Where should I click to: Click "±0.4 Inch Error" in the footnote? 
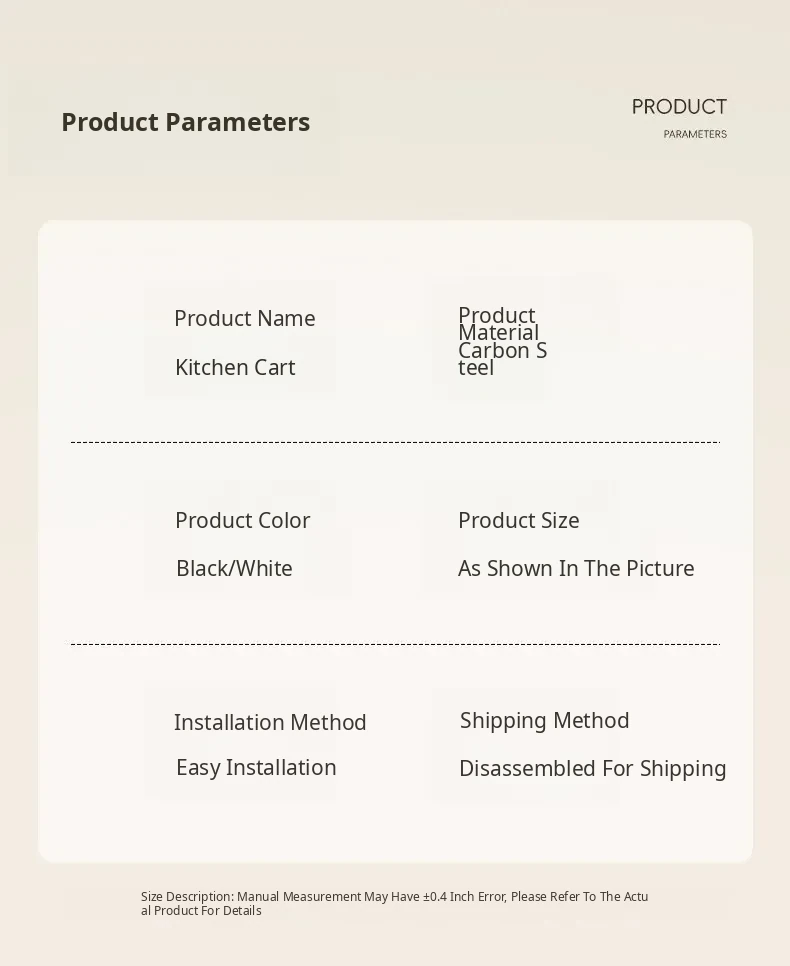464,897
